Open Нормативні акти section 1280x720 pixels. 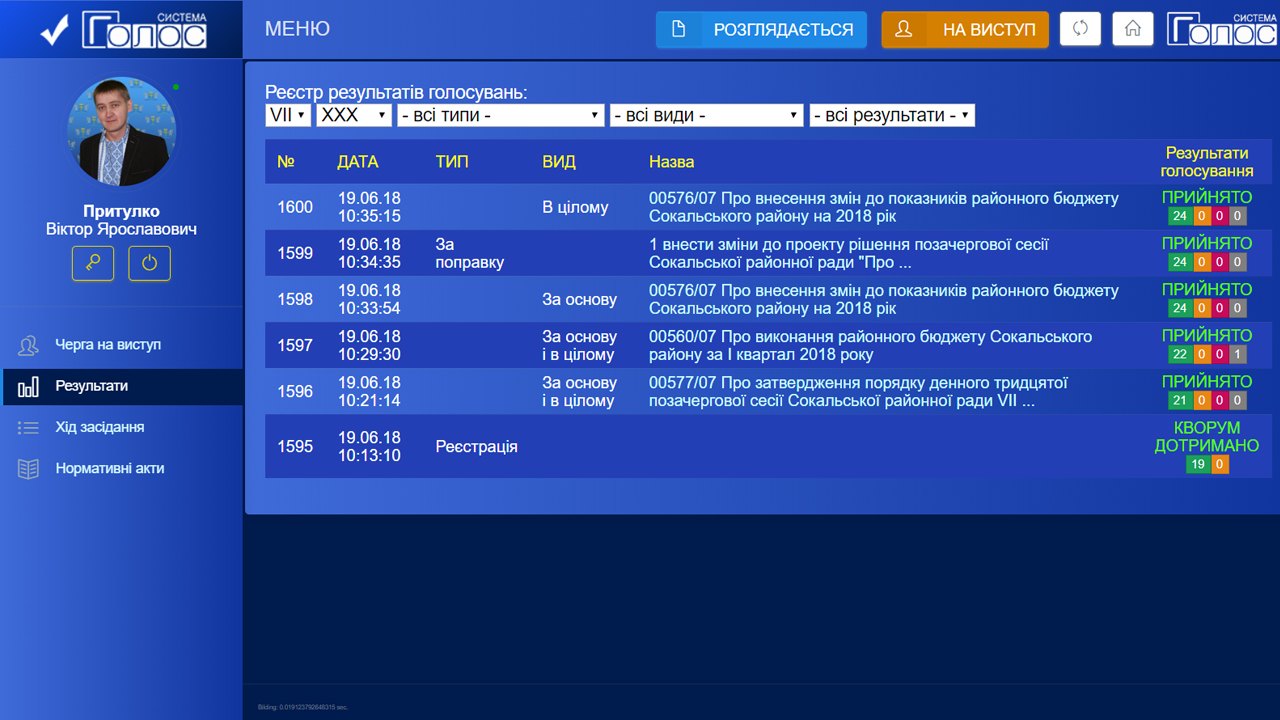pyautogui.click(x=110, y=468)
